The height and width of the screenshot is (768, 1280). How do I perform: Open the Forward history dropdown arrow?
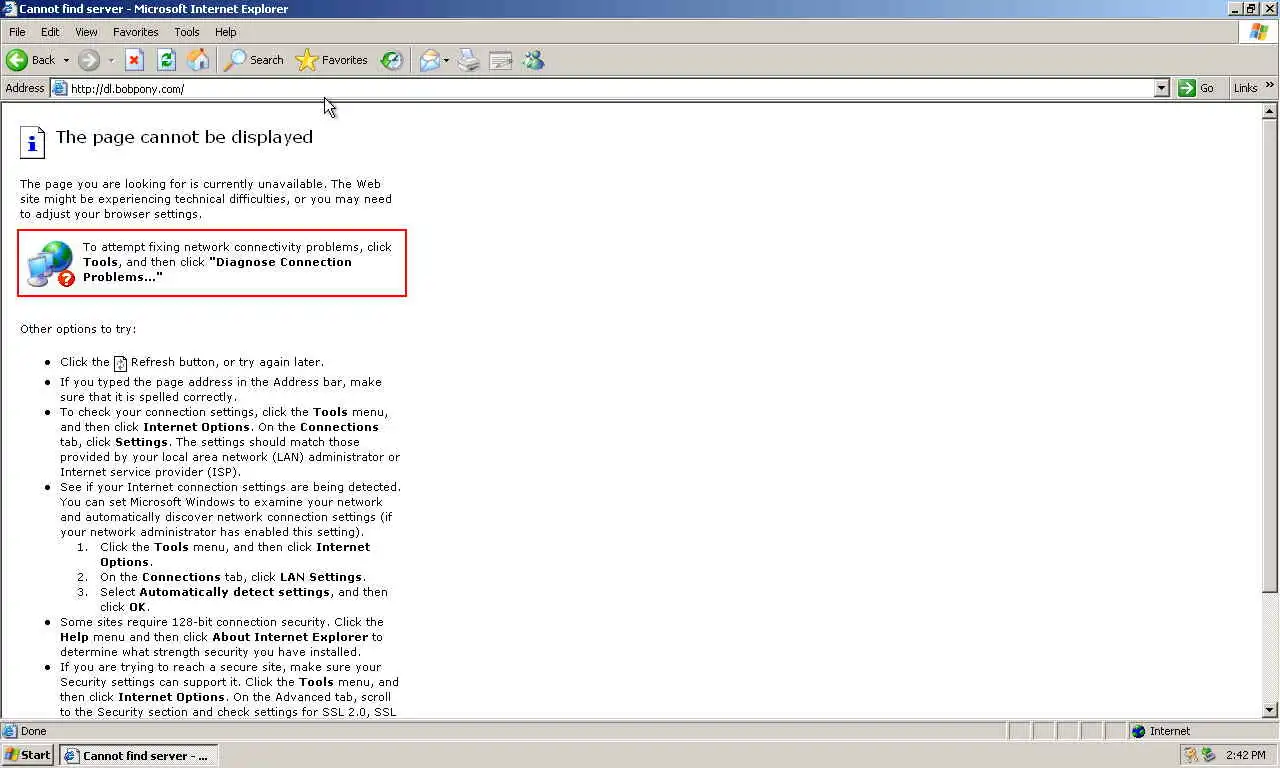[x=111, y=60]
